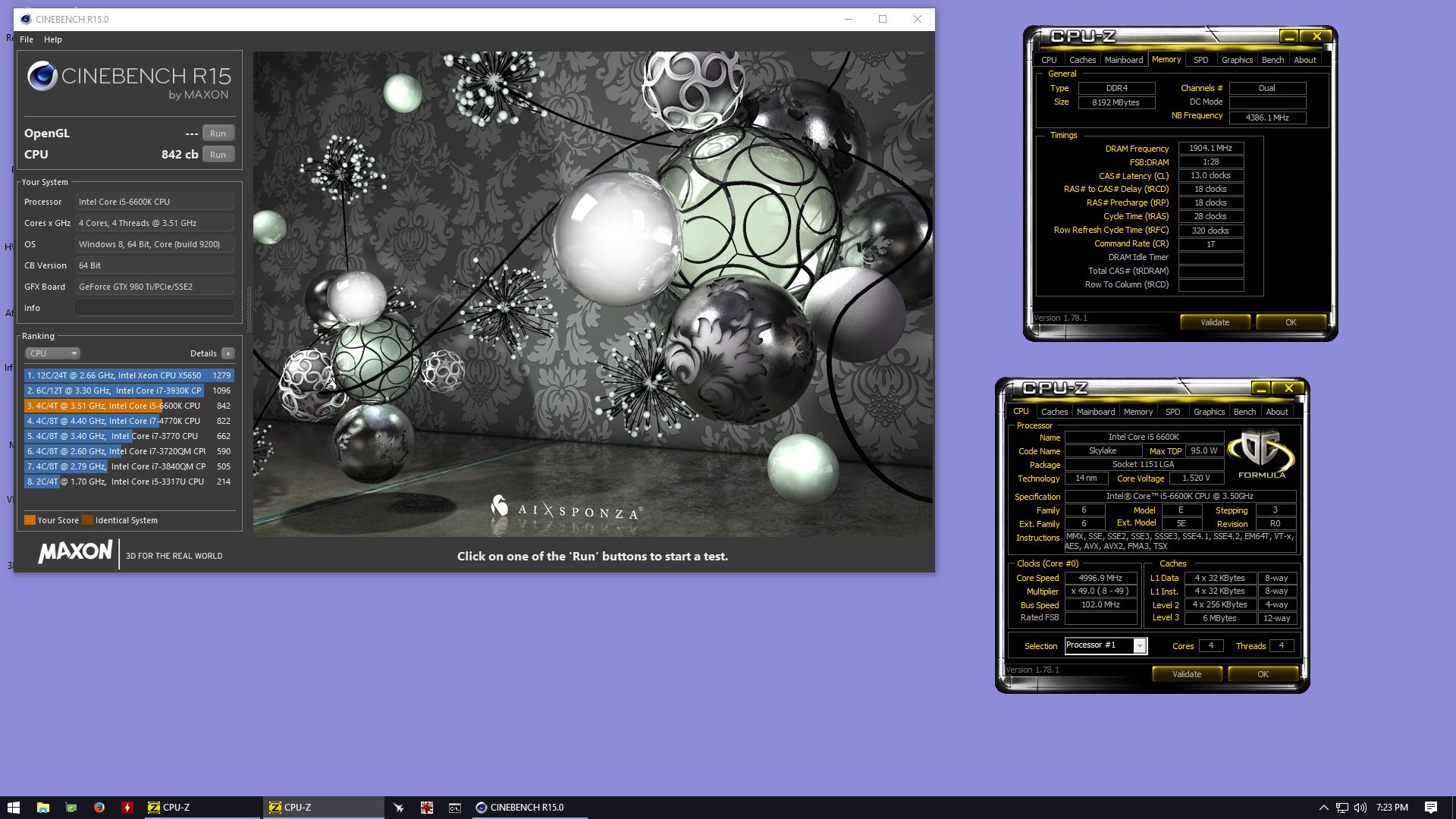Expand the Processor #1 selection dropdown
The image size is (1456, 819).
point(1139,645)
